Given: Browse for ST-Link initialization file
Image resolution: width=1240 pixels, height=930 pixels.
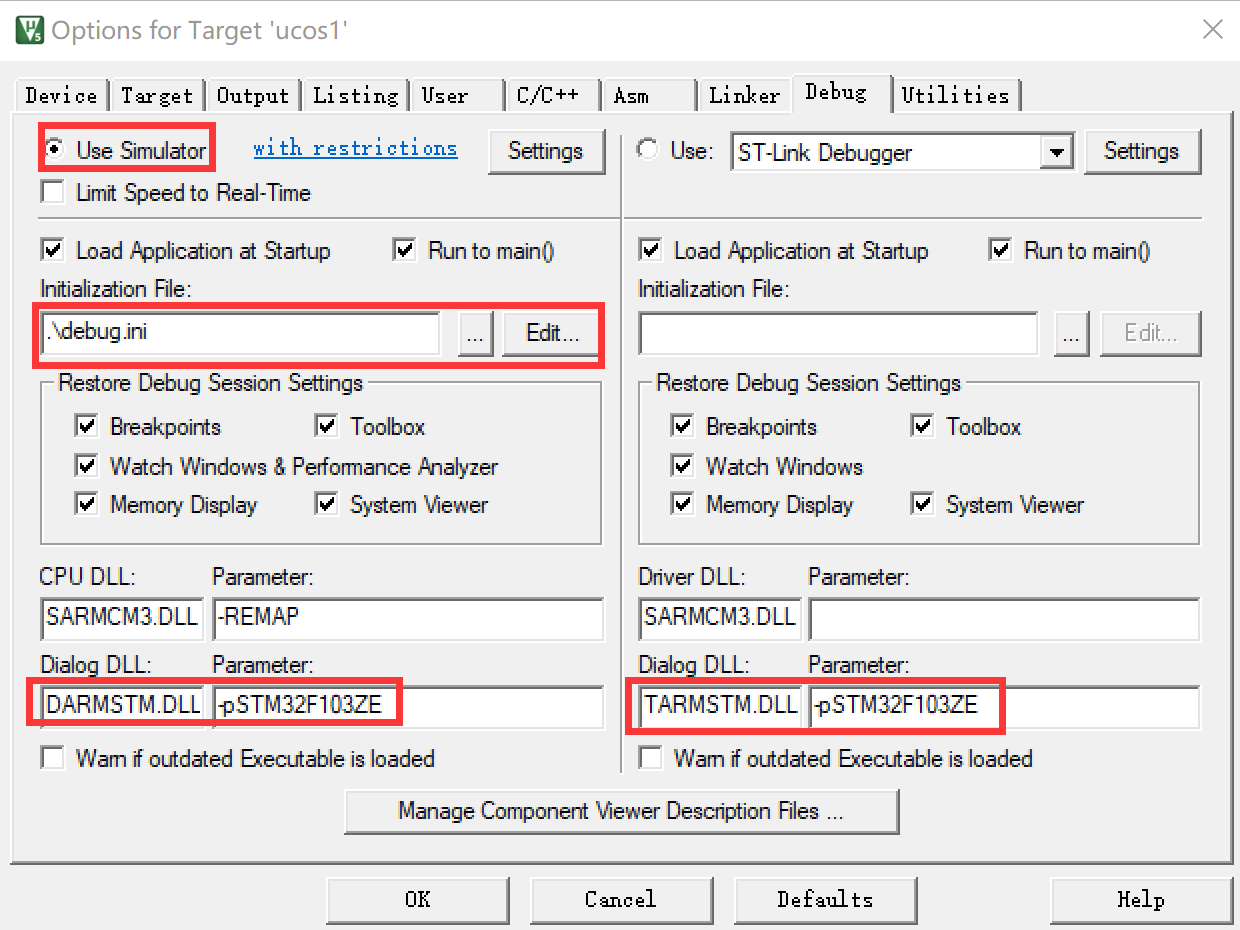Looking at the screenshot, I should 1071,334.
